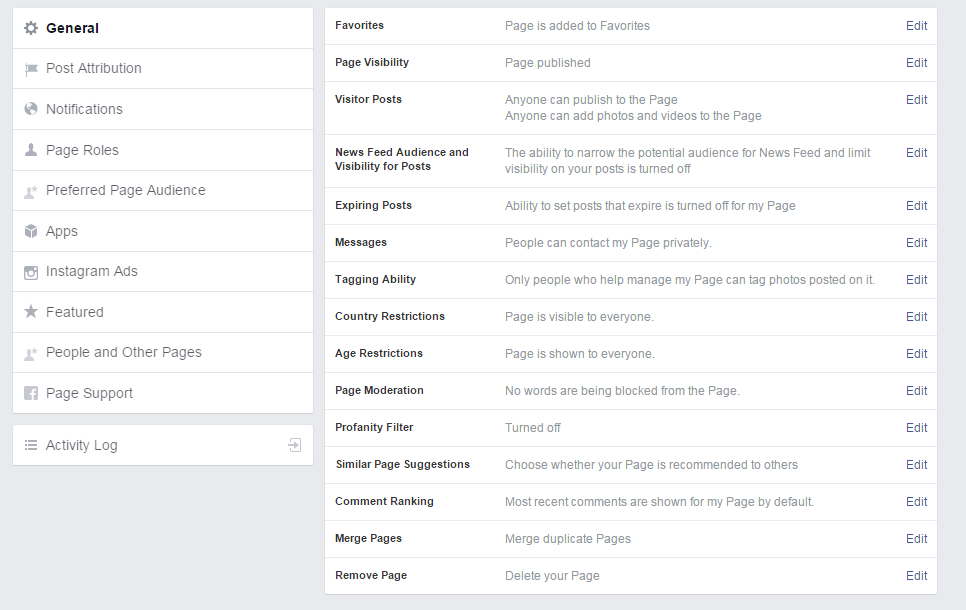The width and height of the screenshot is (966, 610).
Task: Click 'Delete your Page' description
Action: point(552,575)
